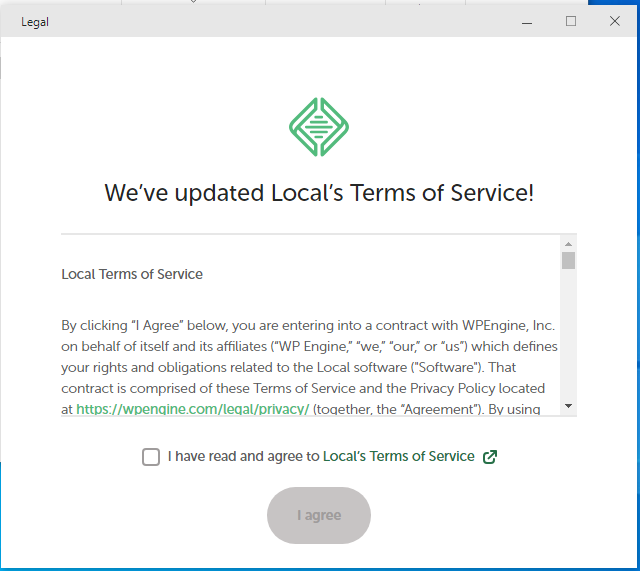The image size is (640, 571).
Task: Open the Local's Terms of Service link
Action: tap(398, 457)
